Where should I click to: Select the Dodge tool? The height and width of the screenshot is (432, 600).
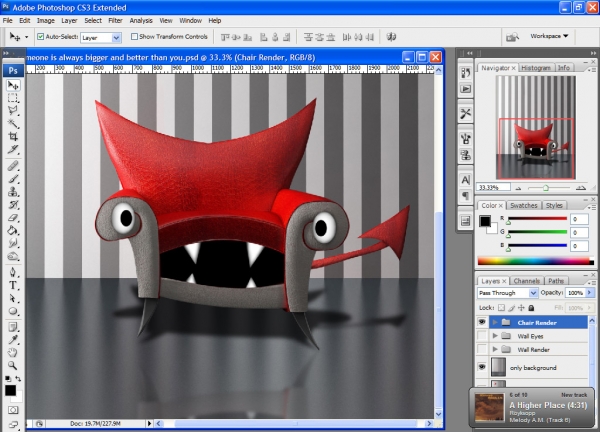[13, 256]
